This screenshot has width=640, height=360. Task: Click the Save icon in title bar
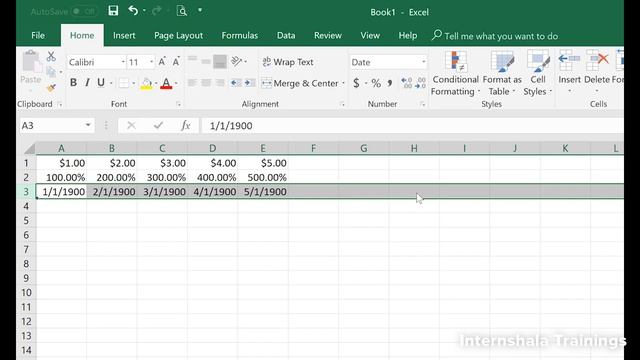pyautogui.click(x=113, y=11)
